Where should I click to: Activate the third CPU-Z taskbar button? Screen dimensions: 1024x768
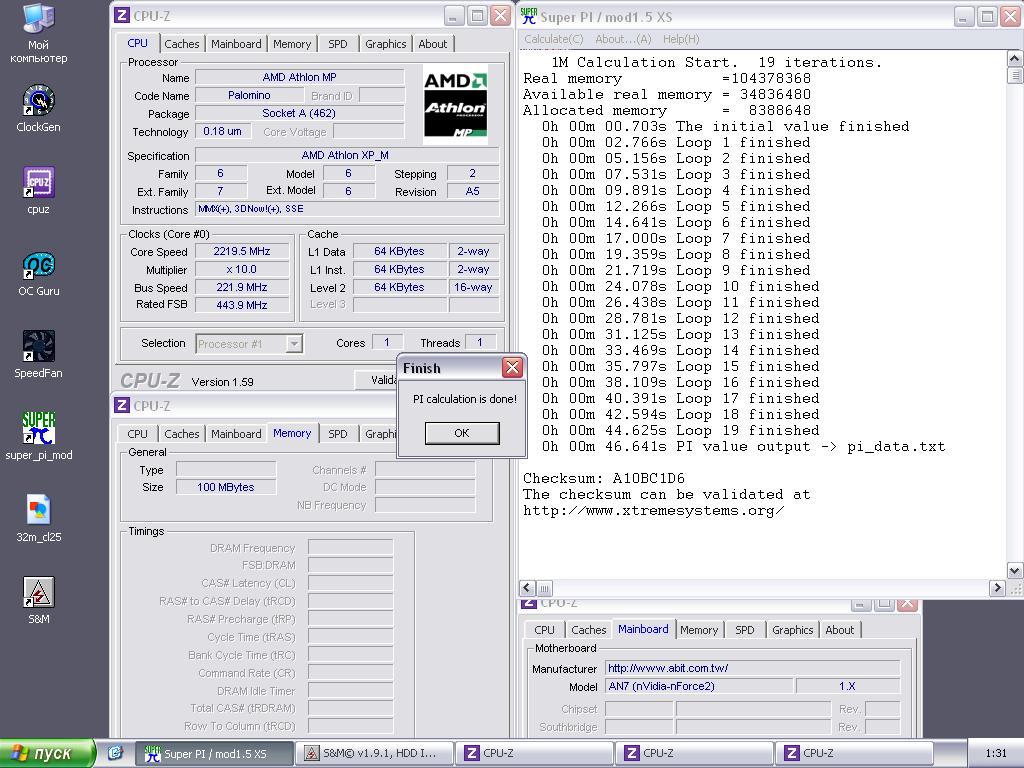tap(854, 753)
